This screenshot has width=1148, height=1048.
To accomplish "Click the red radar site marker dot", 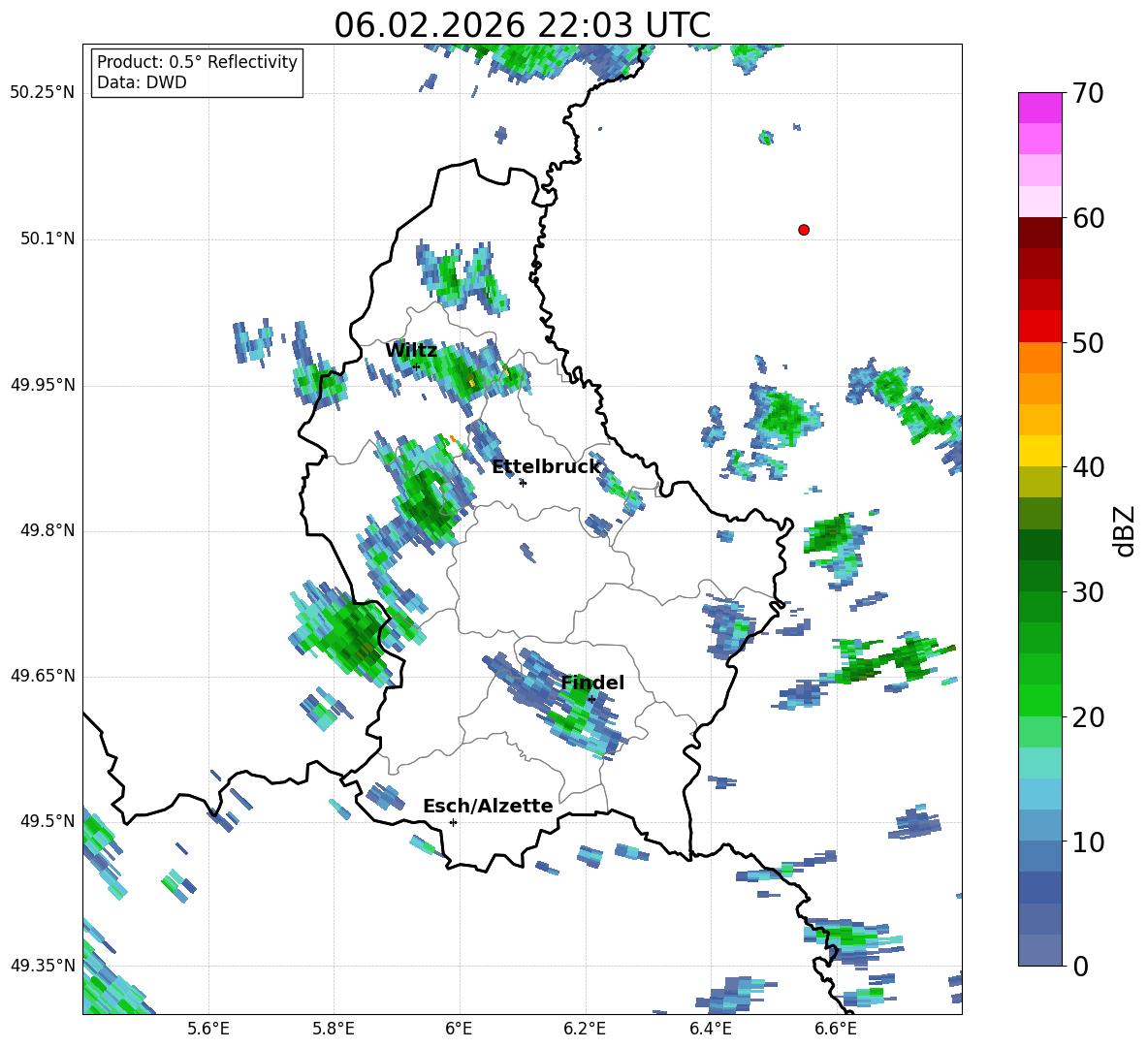I will click(x=804, y=230).
